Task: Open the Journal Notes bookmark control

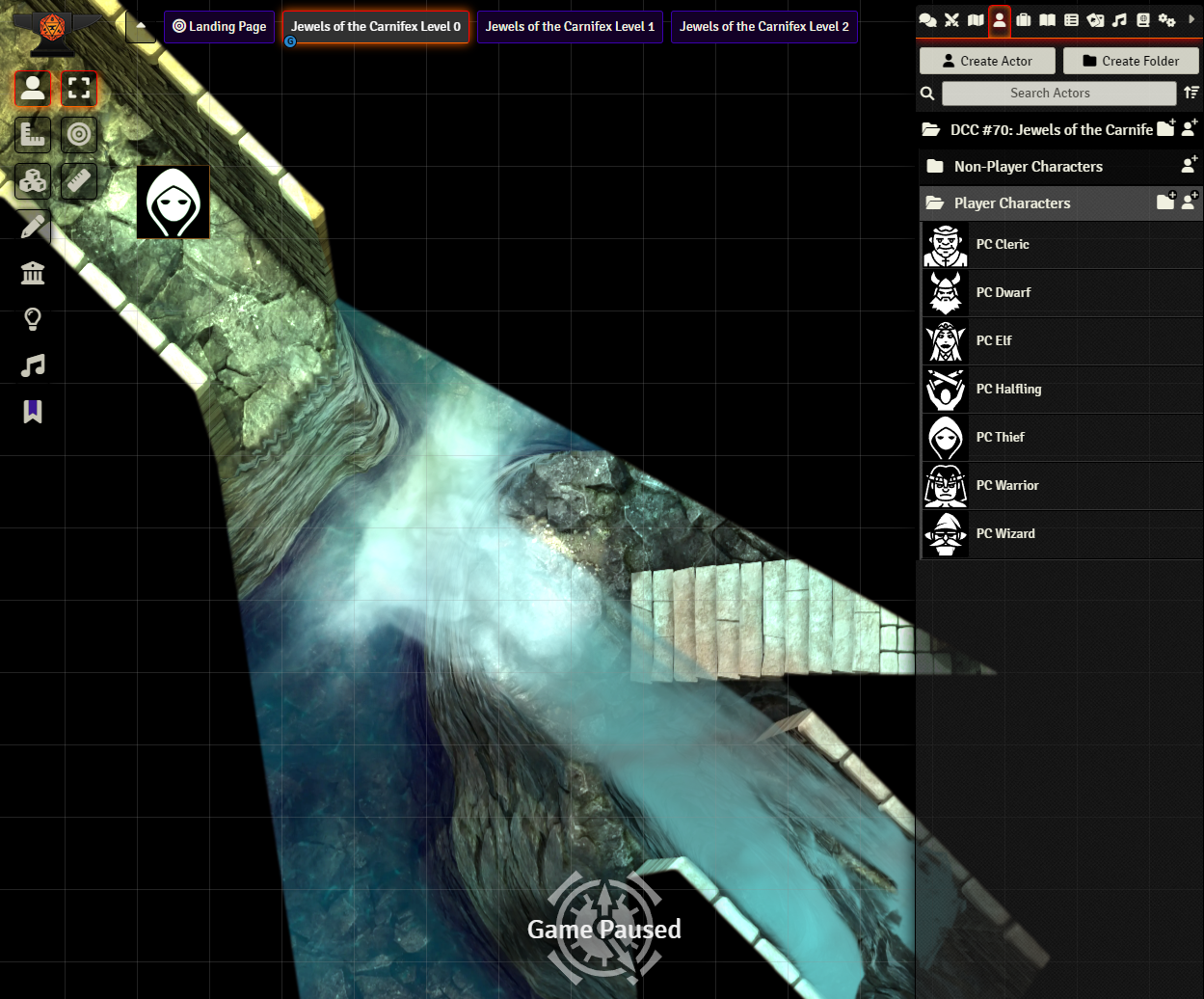Action: pyautogui.click(x=33, y=413)
